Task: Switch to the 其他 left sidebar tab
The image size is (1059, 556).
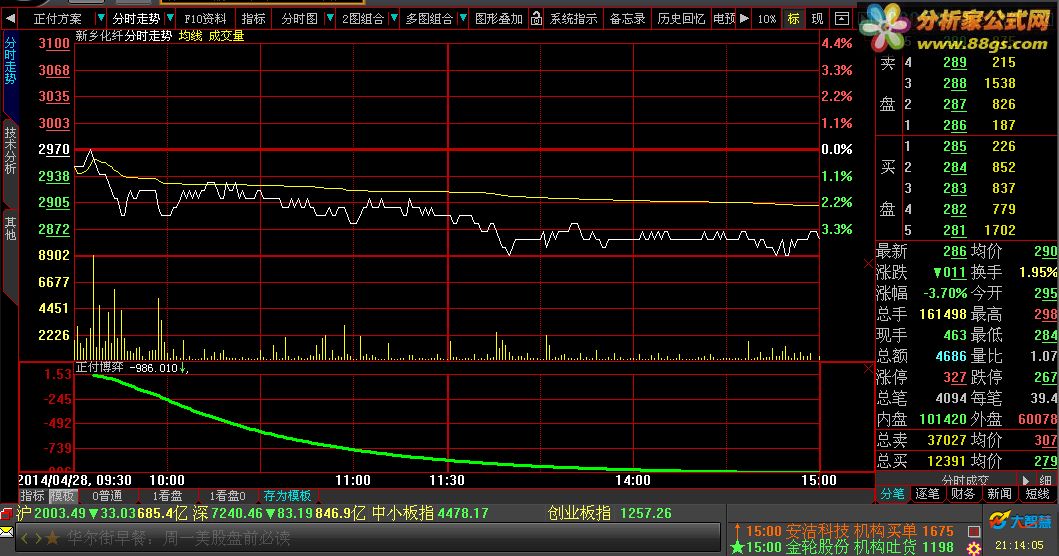Action: [x=10, y=228]
